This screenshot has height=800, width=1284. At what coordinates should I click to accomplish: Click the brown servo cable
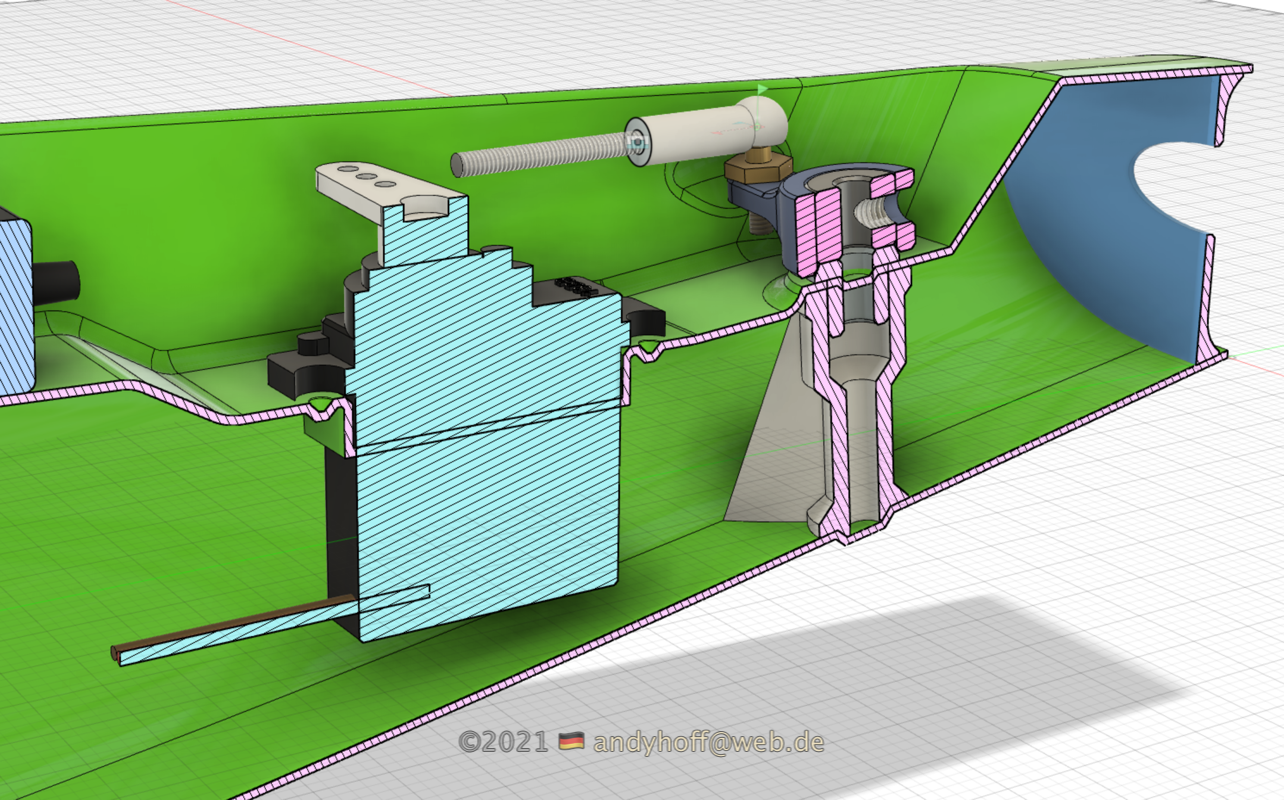(230, 625)
